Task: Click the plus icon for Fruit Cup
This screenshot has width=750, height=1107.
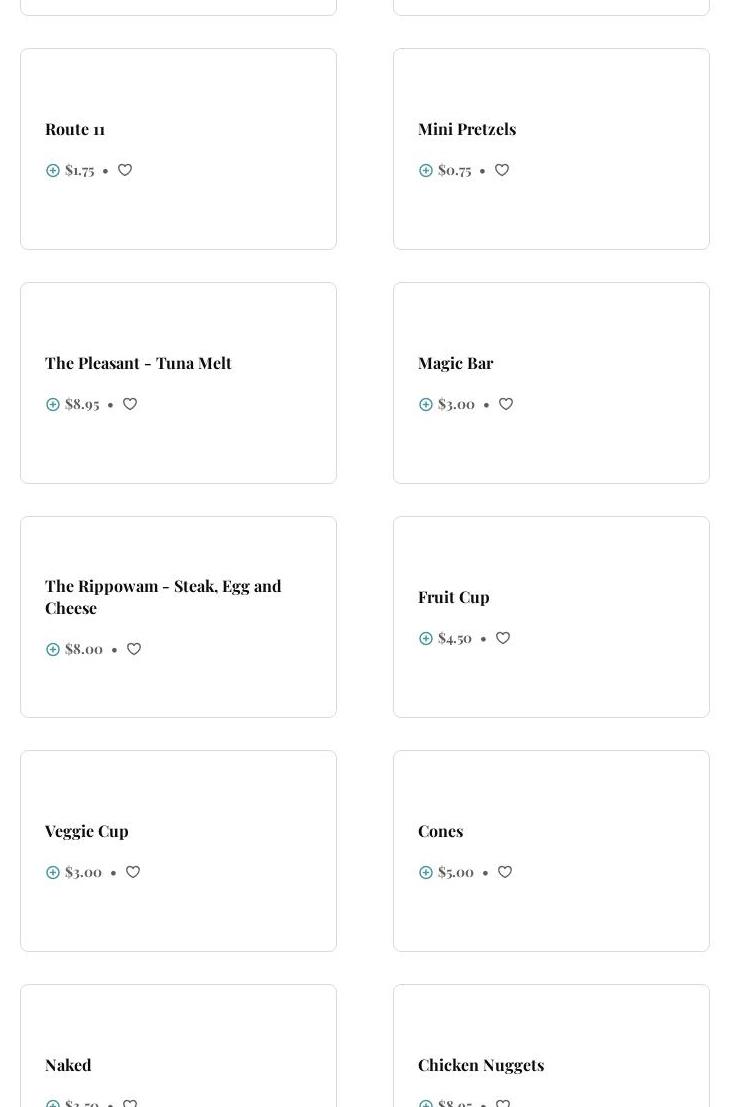Action: tap(426, 638)
